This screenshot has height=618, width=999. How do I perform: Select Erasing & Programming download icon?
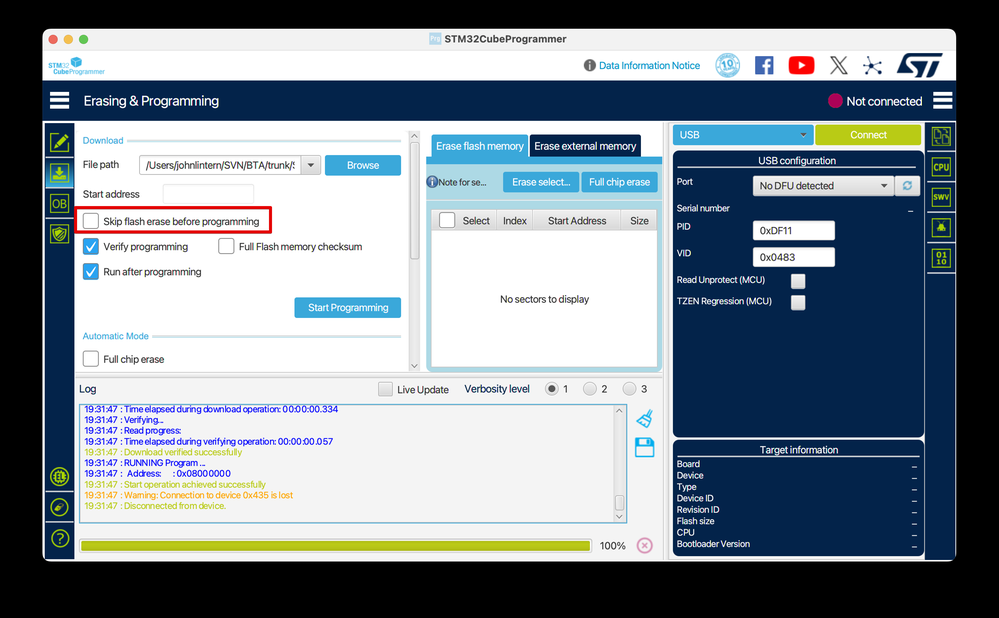pyautogui.click(x=59, y=173)
